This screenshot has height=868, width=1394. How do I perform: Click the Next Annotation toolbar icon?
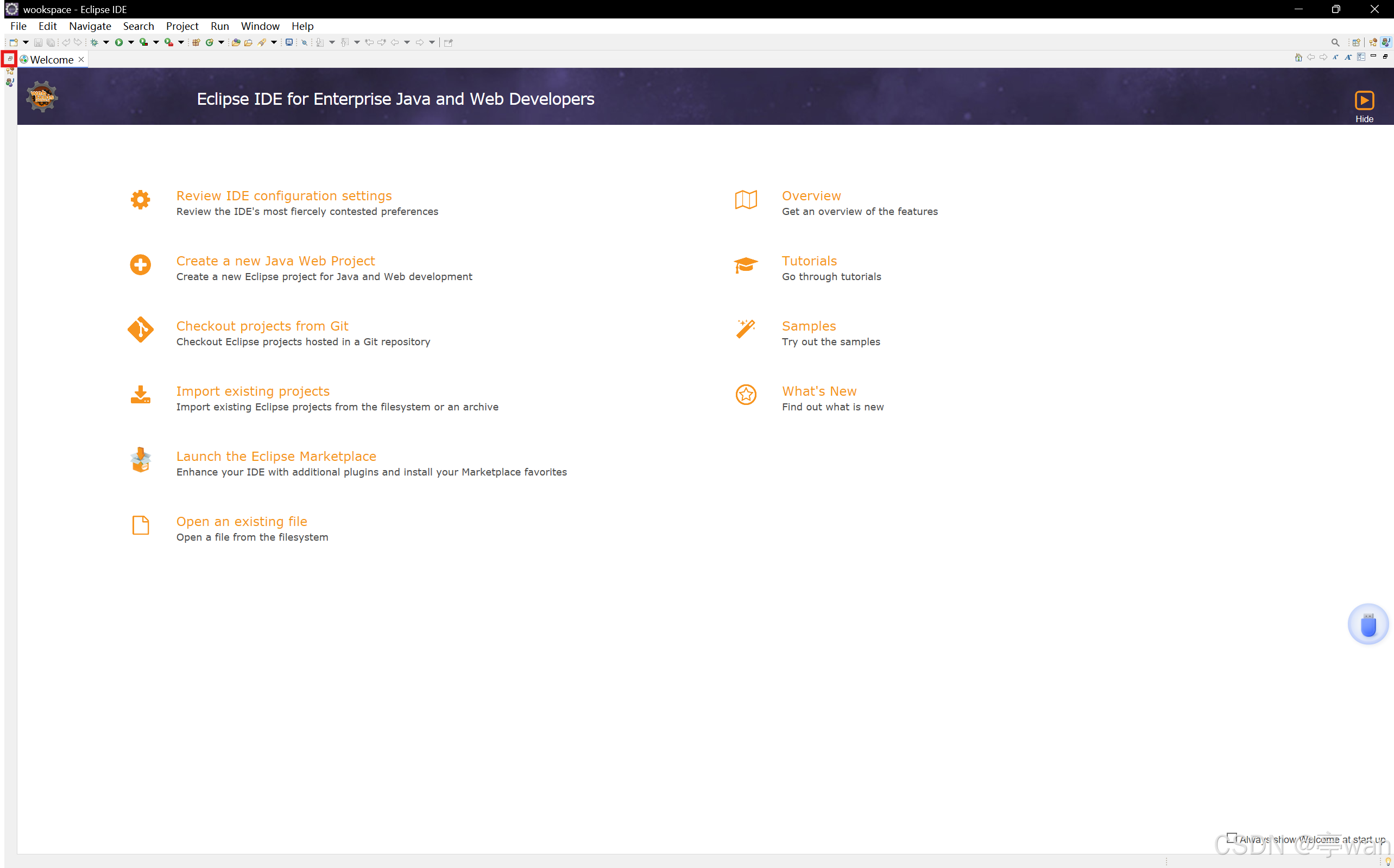(x=320, y=42)
